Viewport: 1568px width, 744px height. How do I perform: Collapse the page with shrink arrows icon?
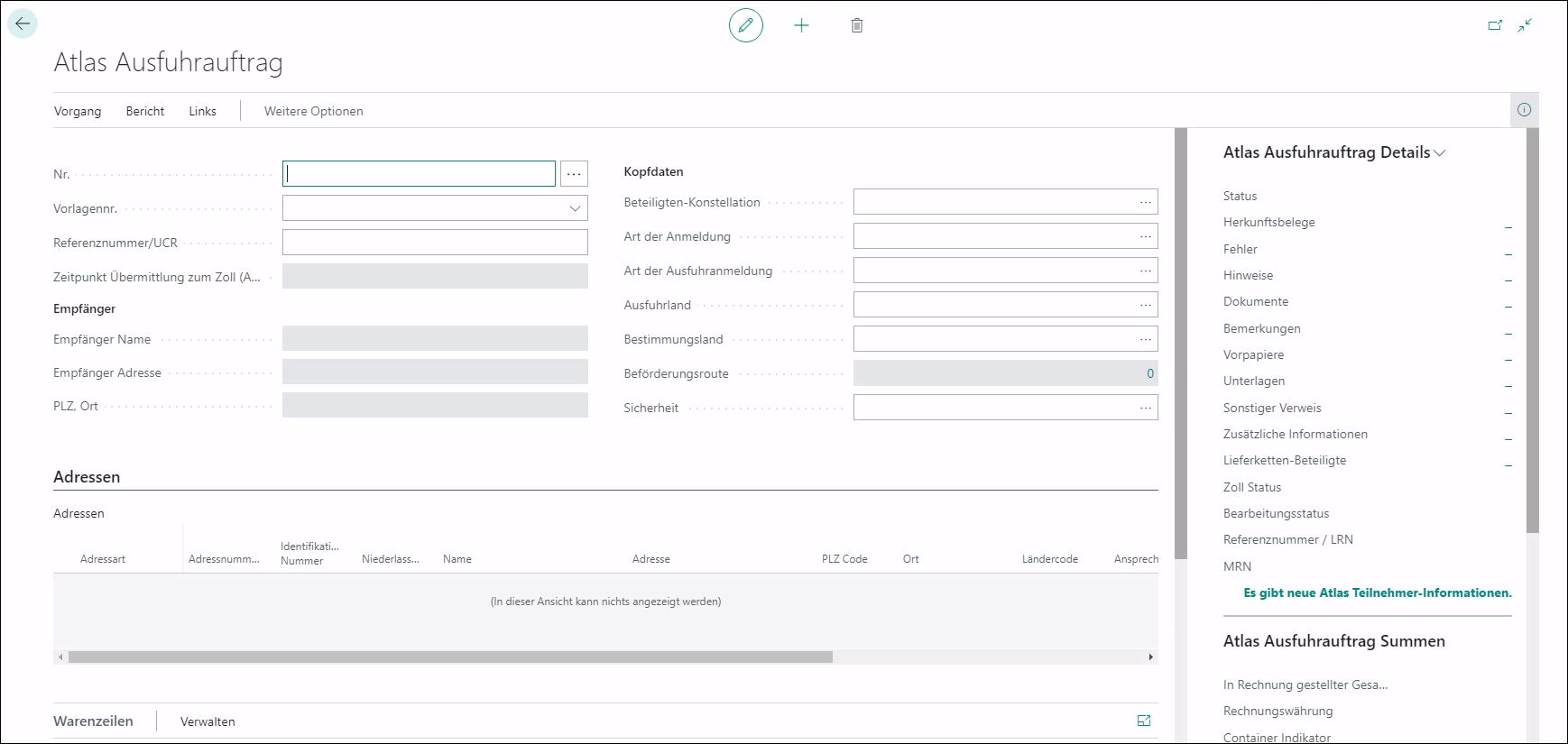1525,25
